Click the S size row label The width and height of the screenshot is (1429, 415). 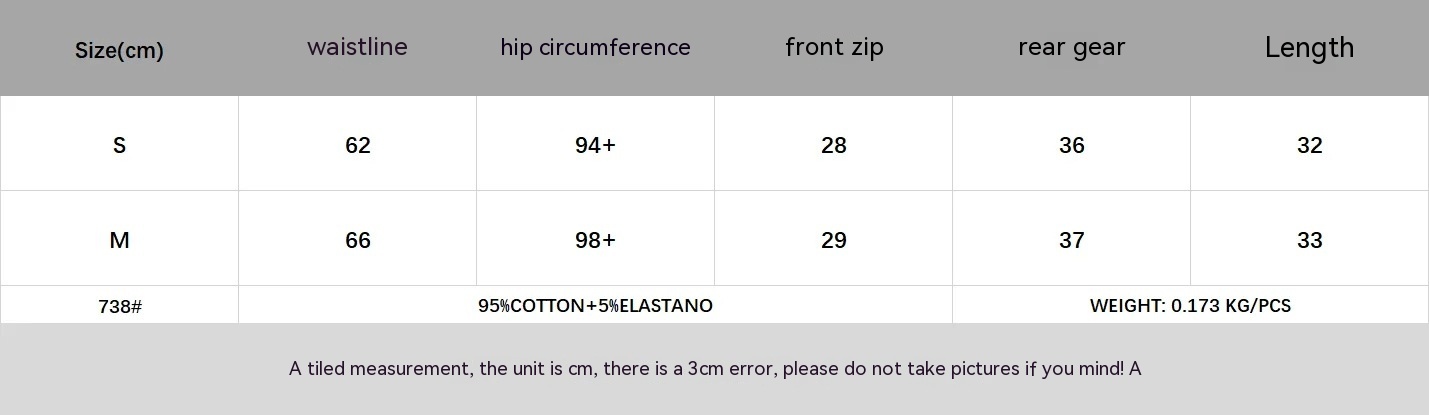(119, 145)
